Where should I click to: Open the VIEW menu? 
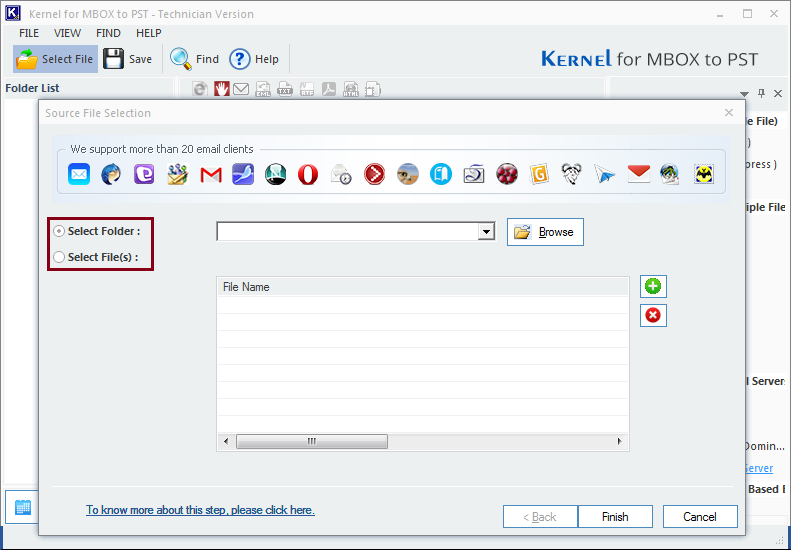(67, 33)
